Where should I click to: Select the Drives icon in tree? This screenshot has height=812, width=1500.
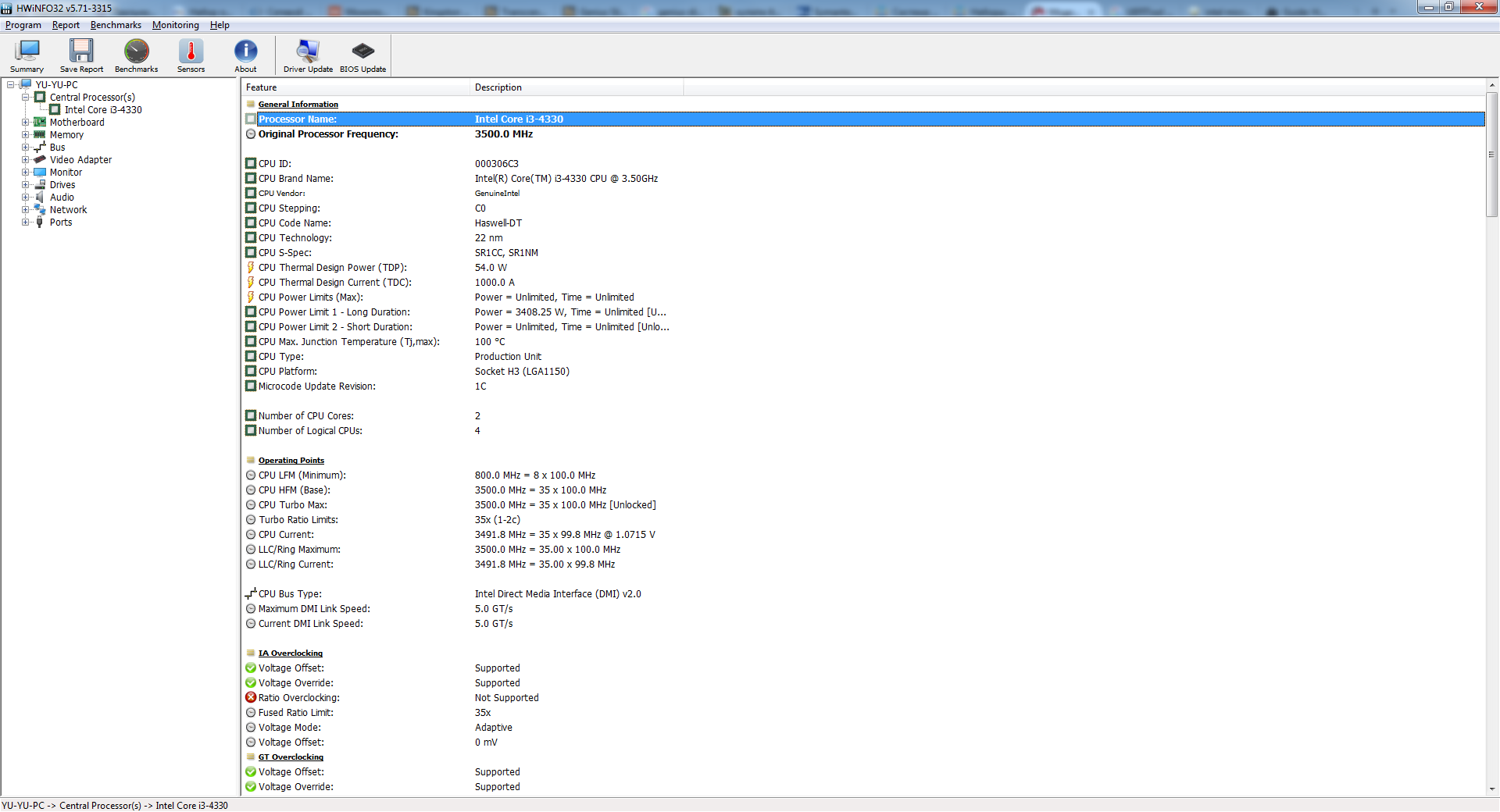40,184
